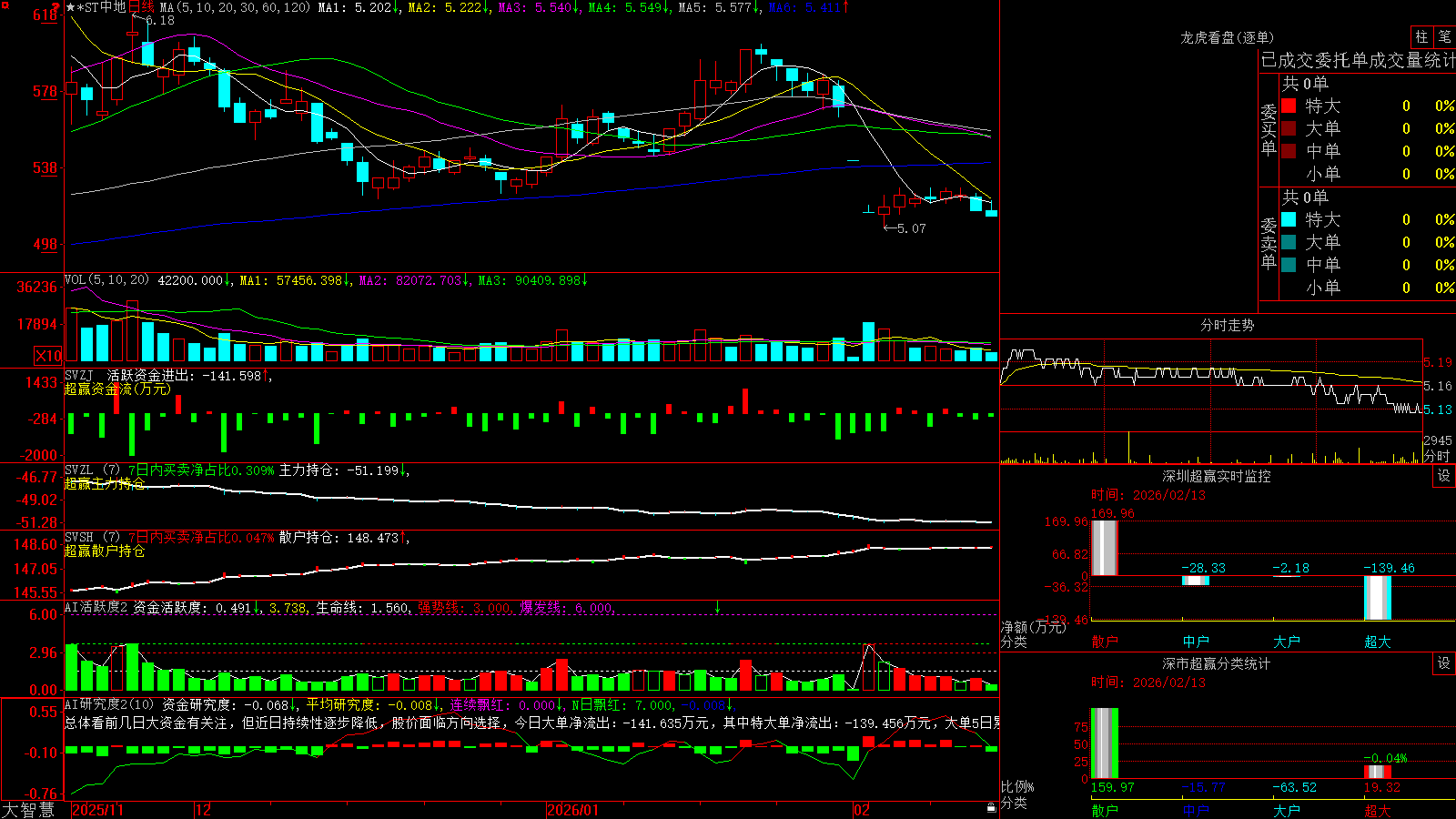The width and height of the screenshot is (1456, 819).
Task: Click the 分时走势 panel title
Action: [1227, 325]
